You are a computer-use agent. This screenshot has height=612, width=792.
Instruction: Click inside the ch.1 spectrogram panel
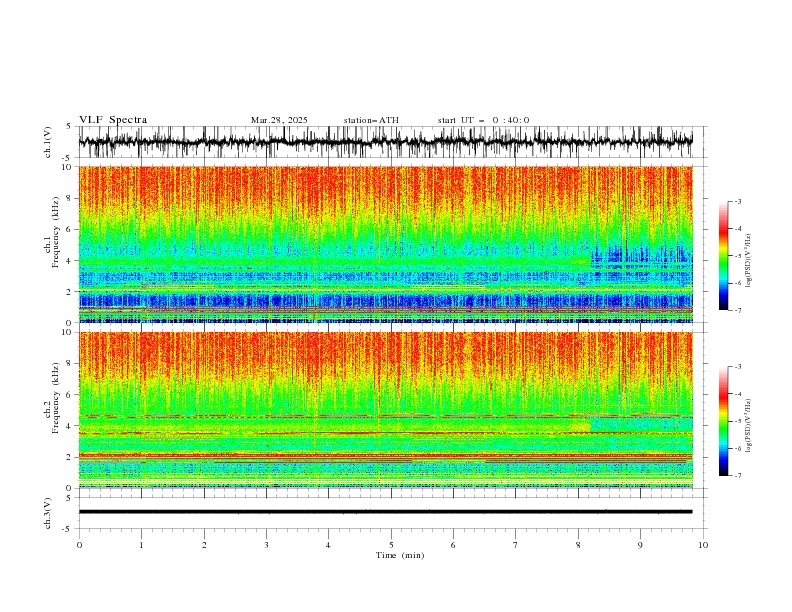click(x=385, y=244)
